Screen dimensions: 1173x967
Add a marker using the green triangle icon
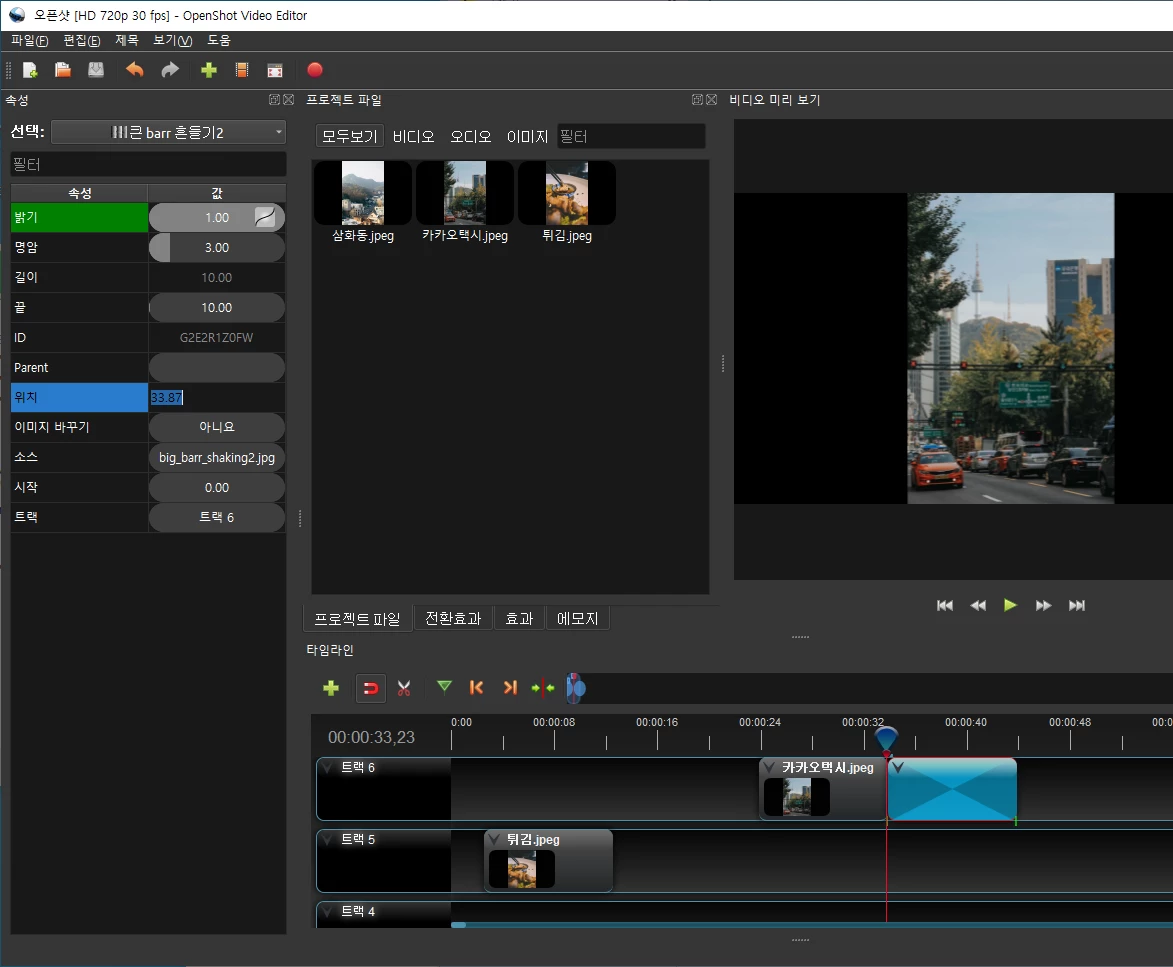[x=443, y=687]
